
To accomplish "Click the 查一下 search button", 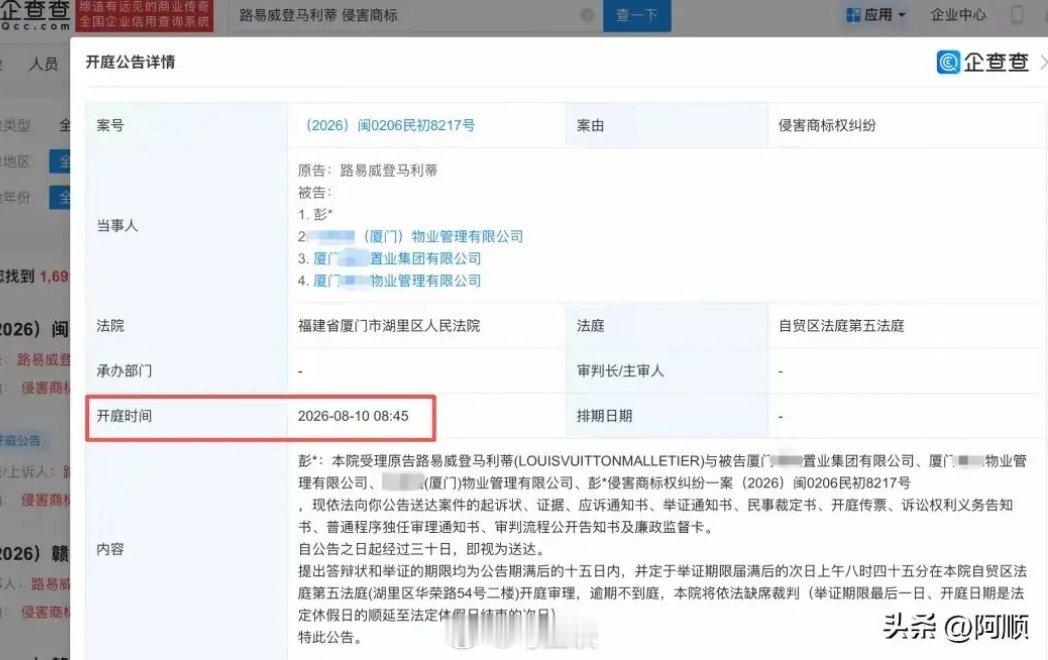I will point(636,15).
